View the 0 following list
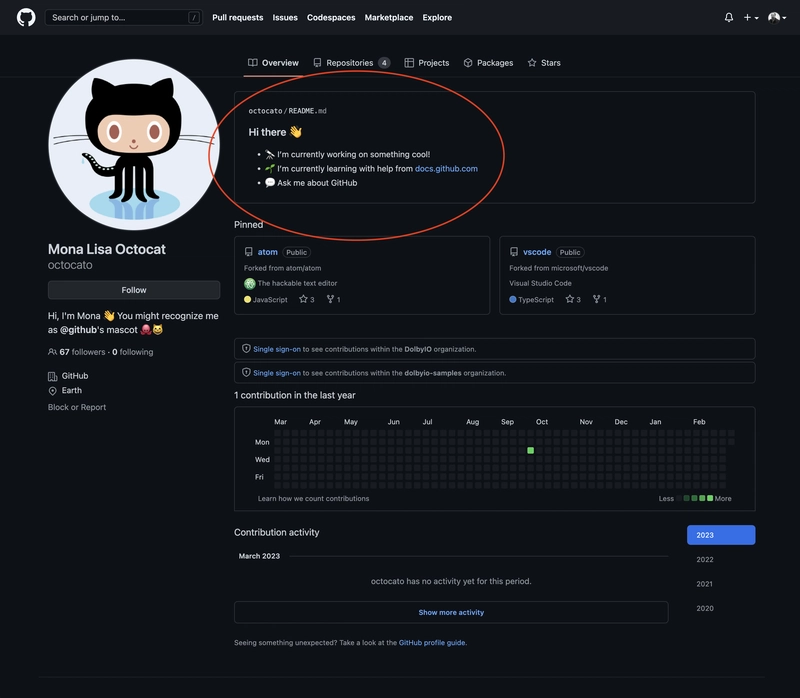The image size is (800, 698). [133, 352]
